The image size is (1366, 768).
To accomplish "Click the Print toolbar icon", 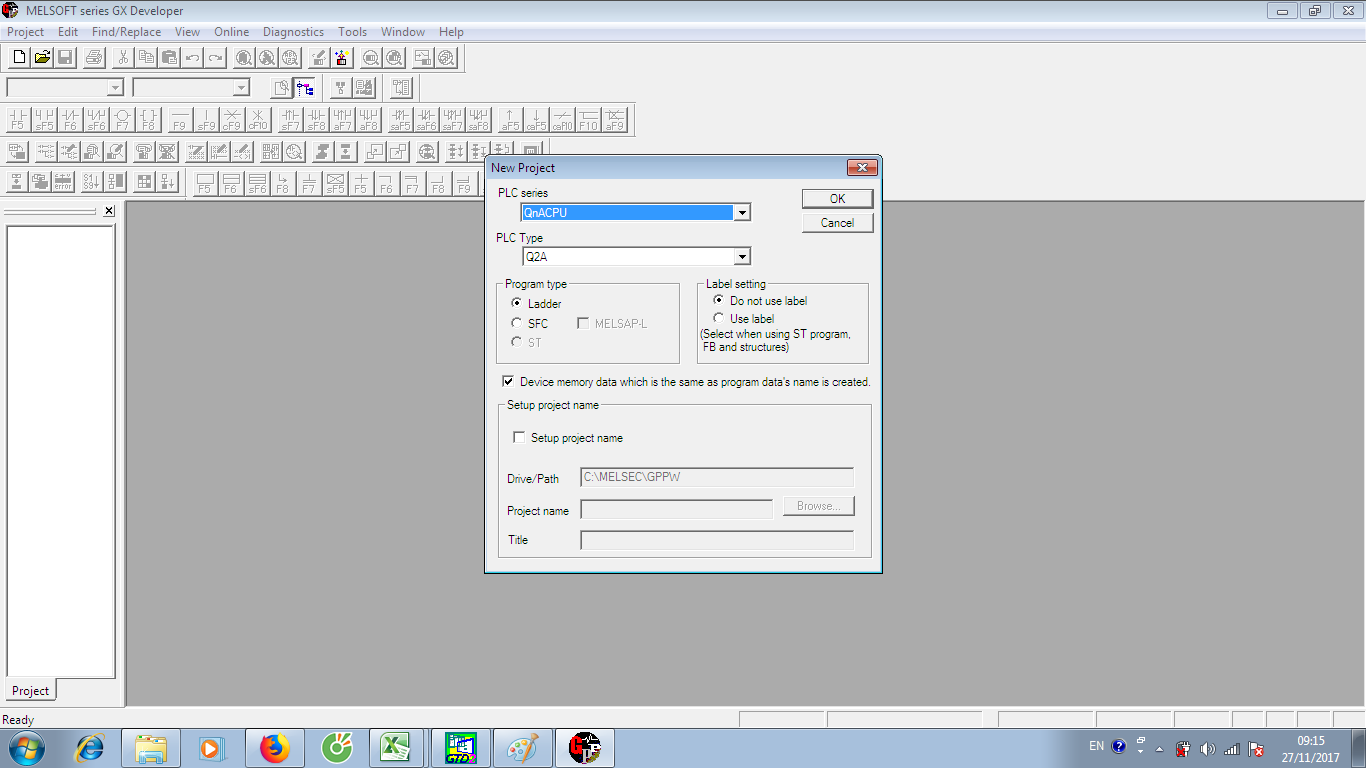I will [94, 58].
